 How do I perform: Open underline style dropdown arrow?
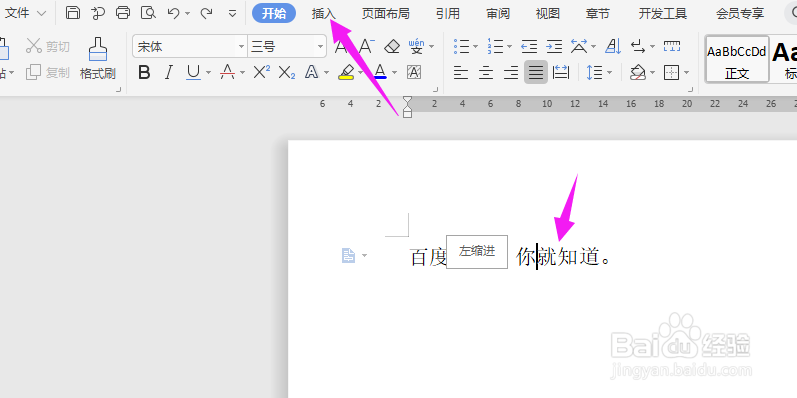pos(208,73)
